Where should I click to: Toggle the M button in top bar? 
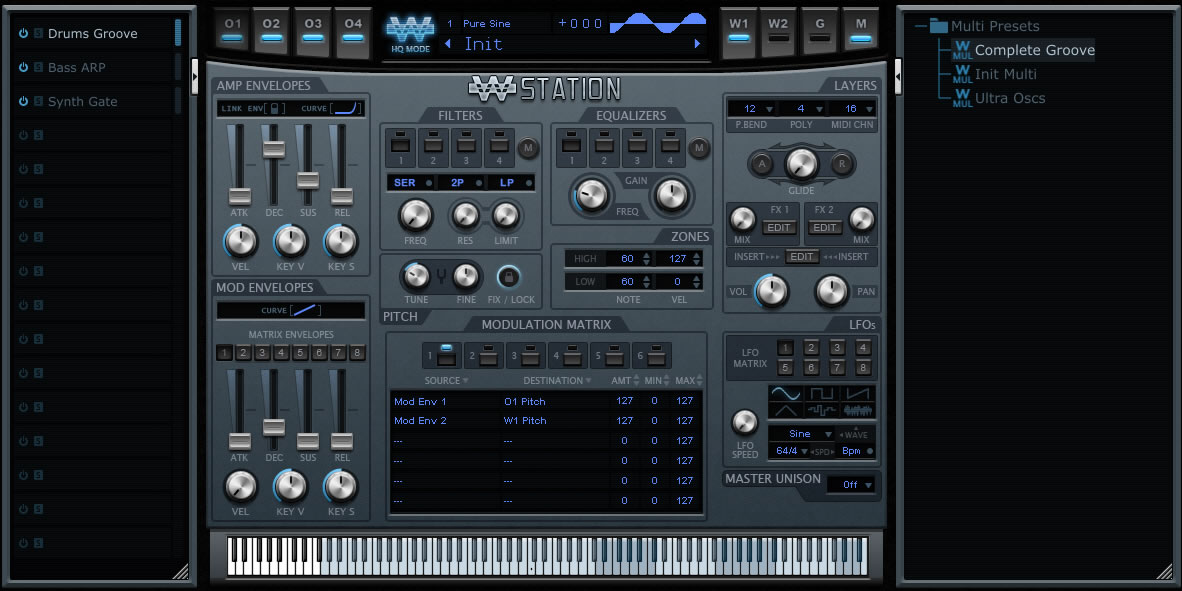(x=861, y=30)
